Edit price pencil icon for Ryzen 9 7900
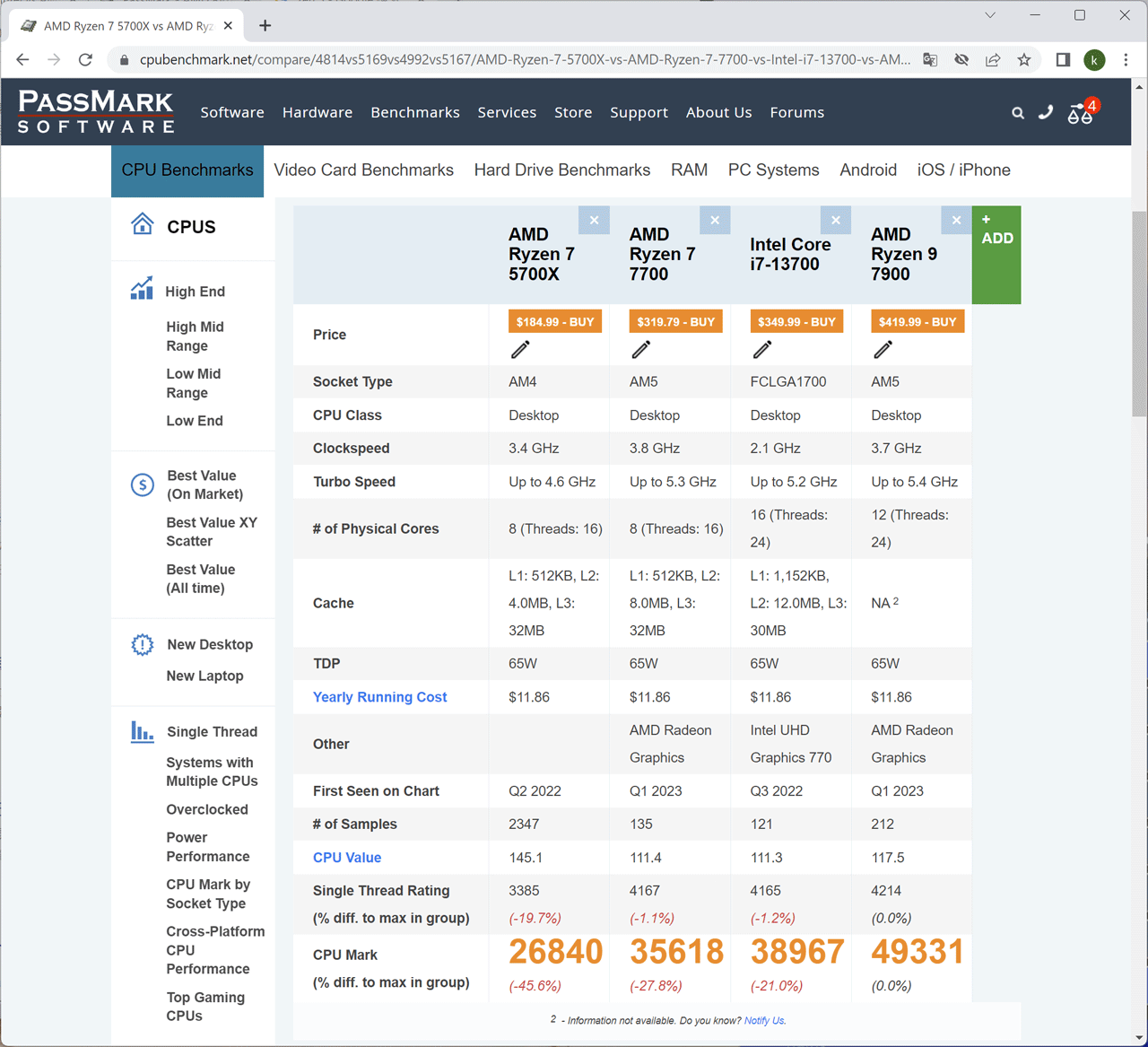The height and width of the screenshot is (1047, 1148). pos(883,350)
